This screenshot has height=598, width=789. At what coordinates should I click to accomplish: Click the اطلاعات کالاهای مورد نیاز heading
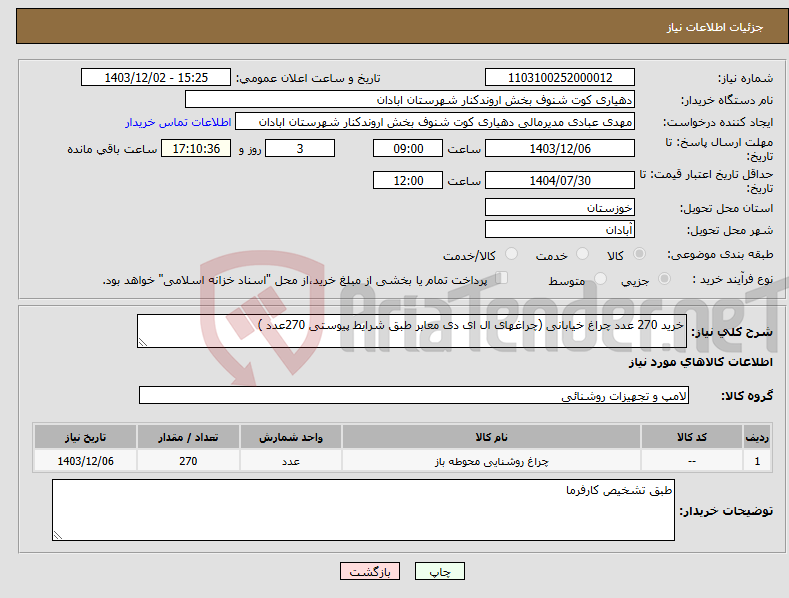700,362
